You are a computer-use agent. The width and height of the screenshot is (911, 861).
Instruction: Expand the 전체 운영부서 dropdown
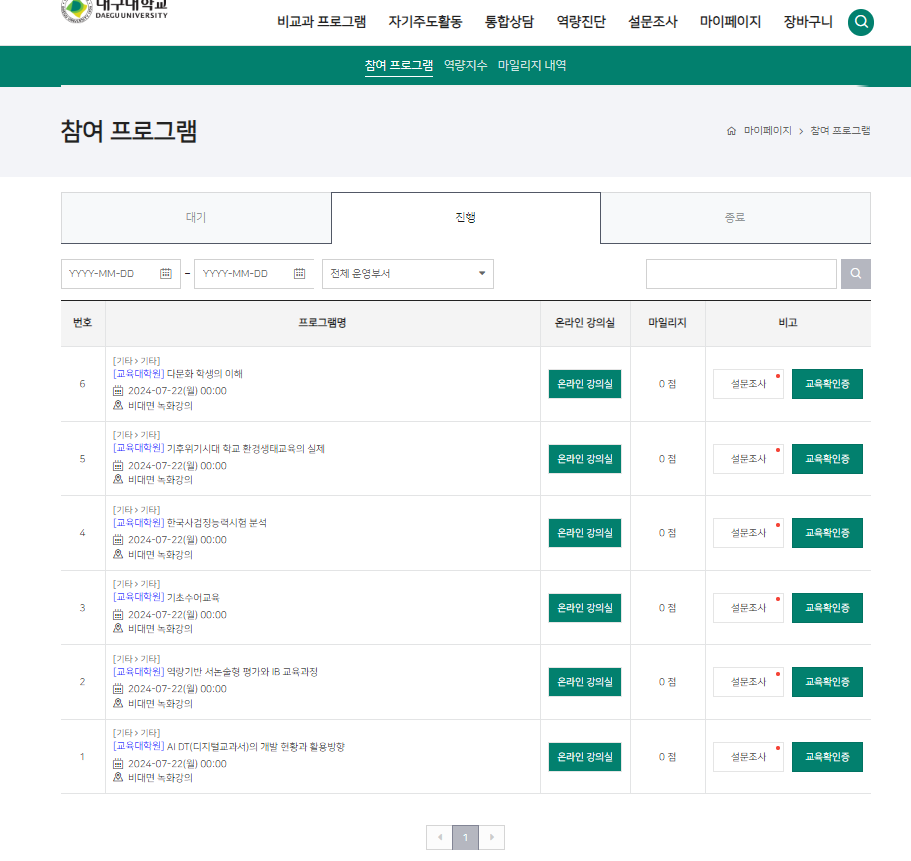[x=407, y=274]
